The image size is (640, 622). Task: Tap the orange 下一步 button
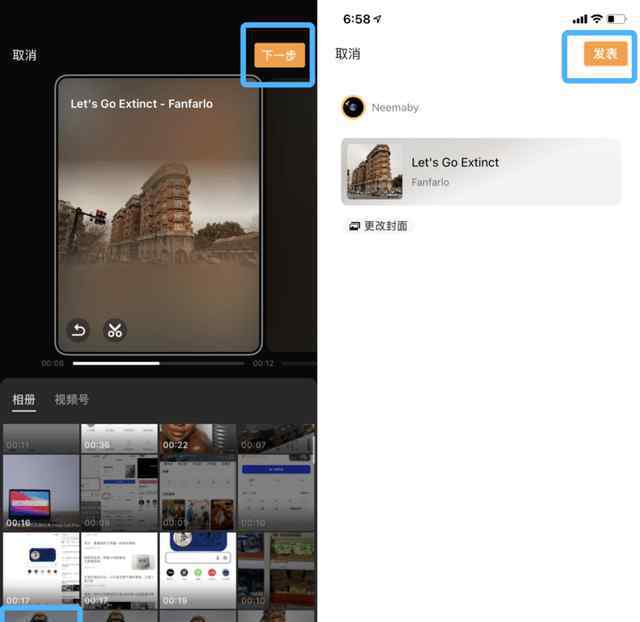tap(280, 55)
